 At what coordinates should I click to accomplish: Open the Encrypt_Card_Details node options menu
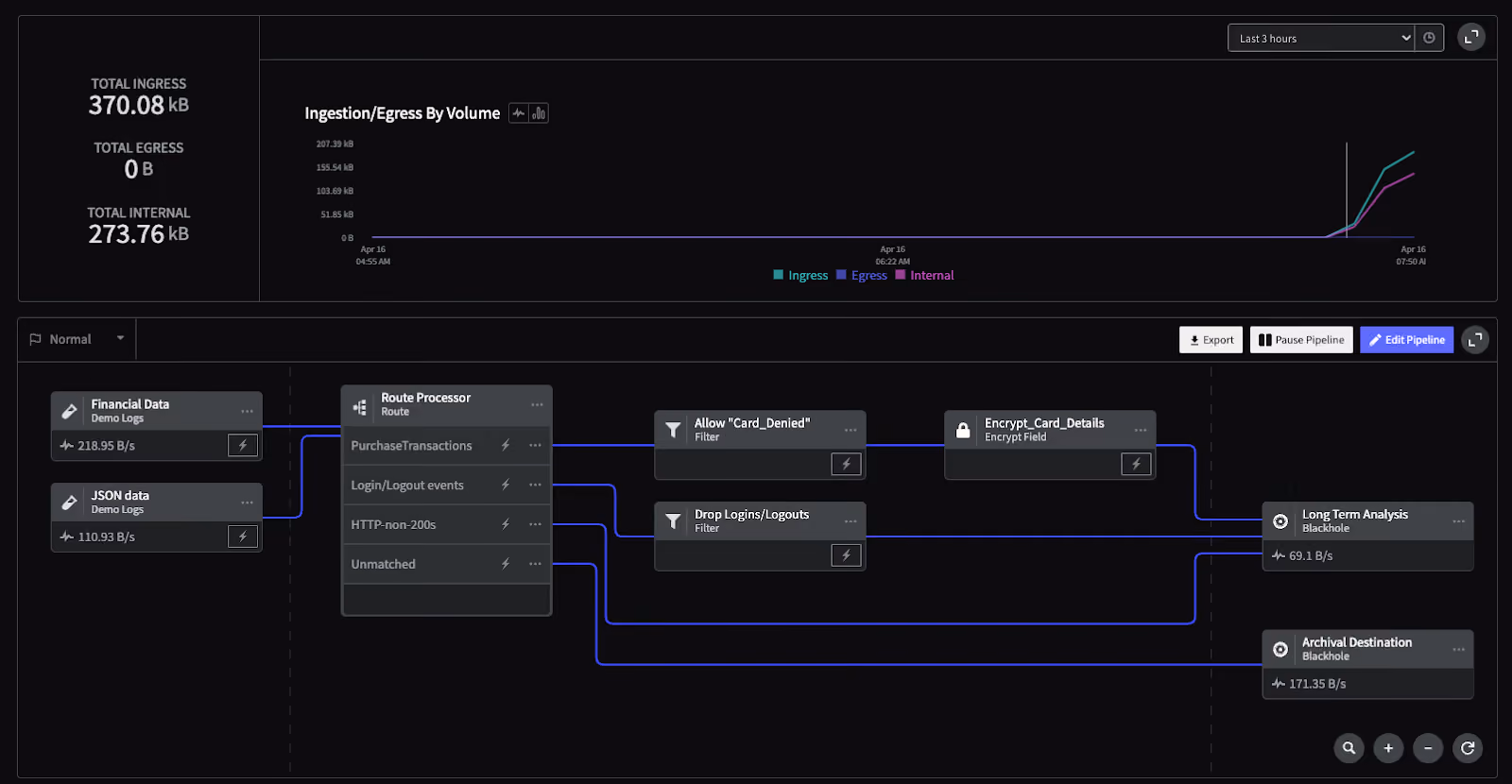click(1141, 431)
